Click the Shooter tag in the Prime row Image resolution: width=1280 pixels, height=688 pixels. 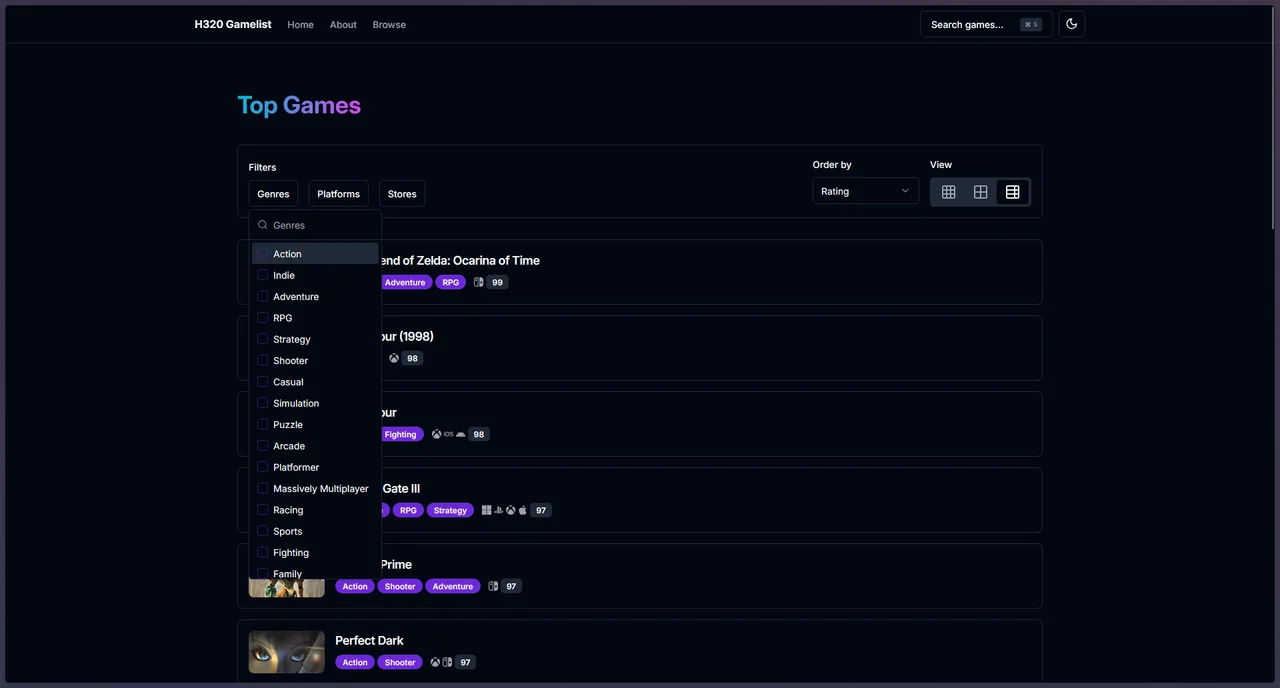pos(400,586)
